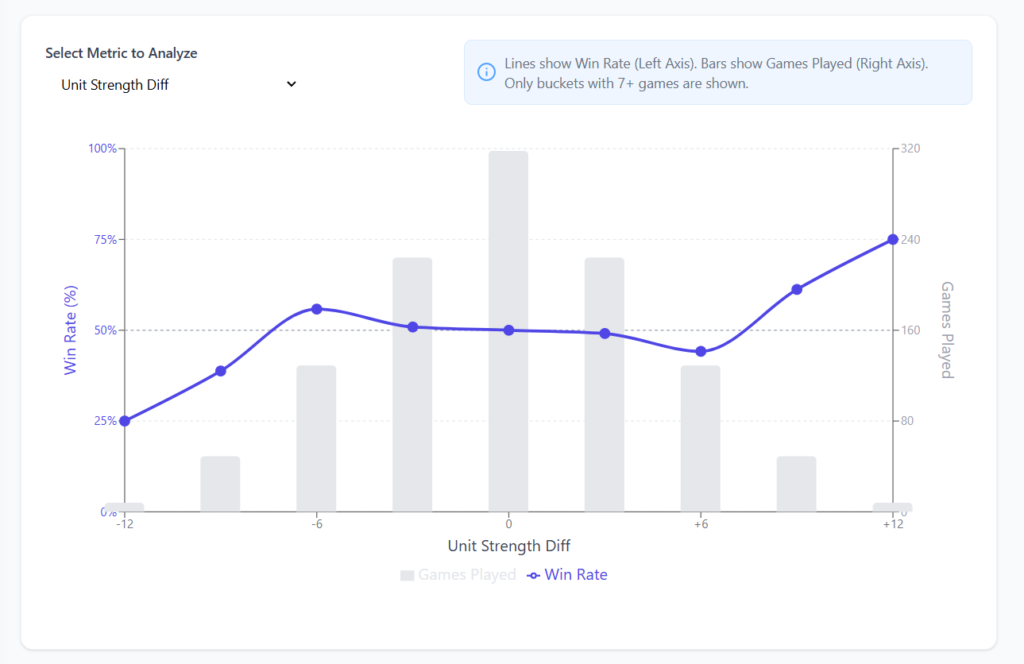Click the Select Metric to Analyze label
1024x664 pixels.
click(121, 53)
